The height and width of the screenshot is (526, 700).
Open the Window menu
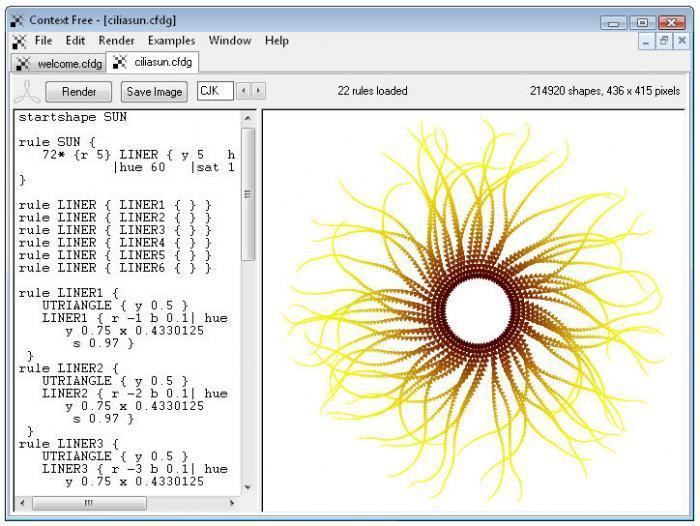click(230, 41)
